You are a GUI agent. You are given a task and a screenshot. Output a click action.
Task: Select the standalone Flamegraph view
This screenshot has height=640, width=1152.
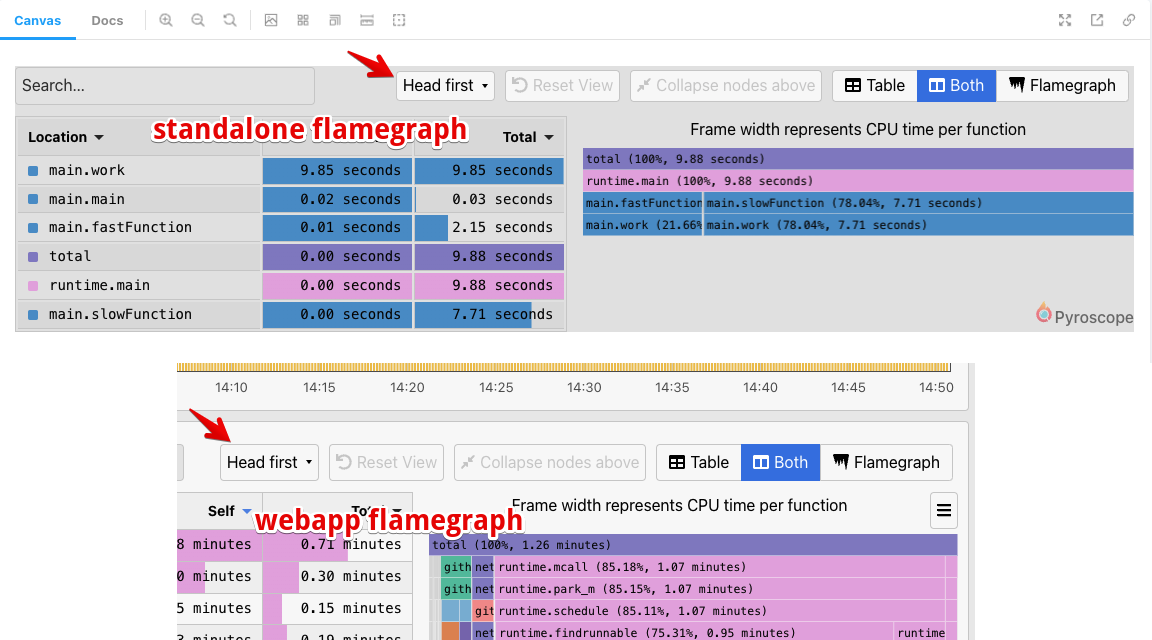[1062, 86]
